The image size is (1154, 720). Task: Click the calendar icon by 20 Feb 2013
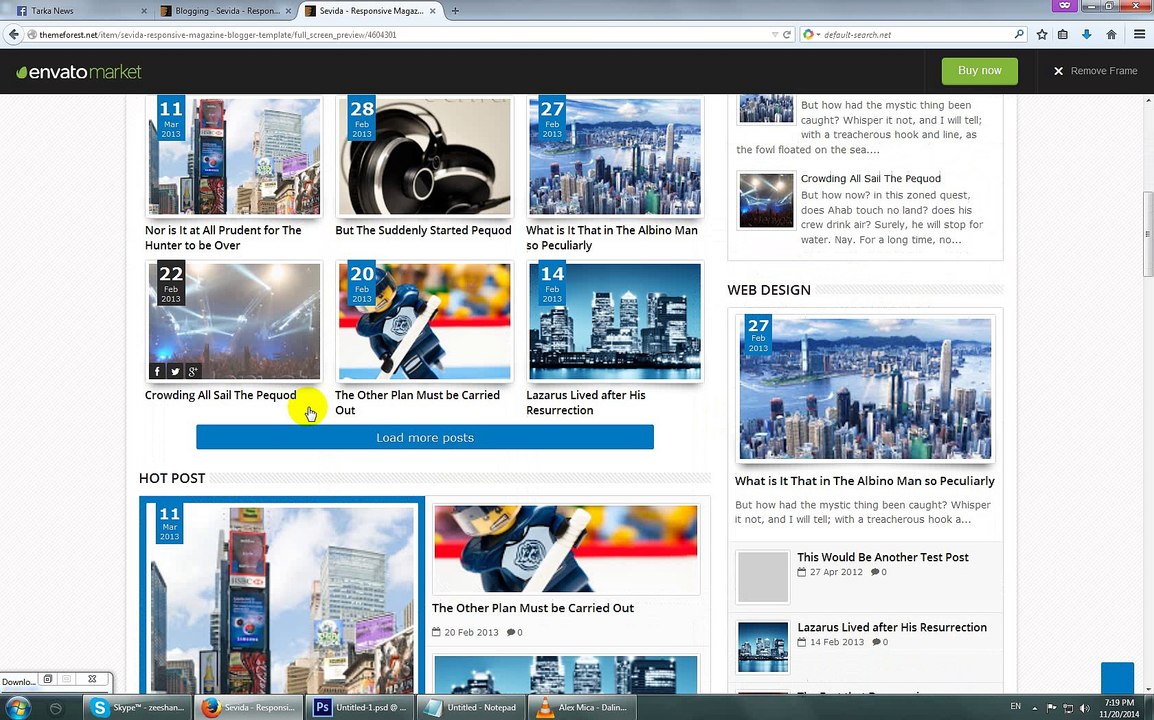[436, 632]
